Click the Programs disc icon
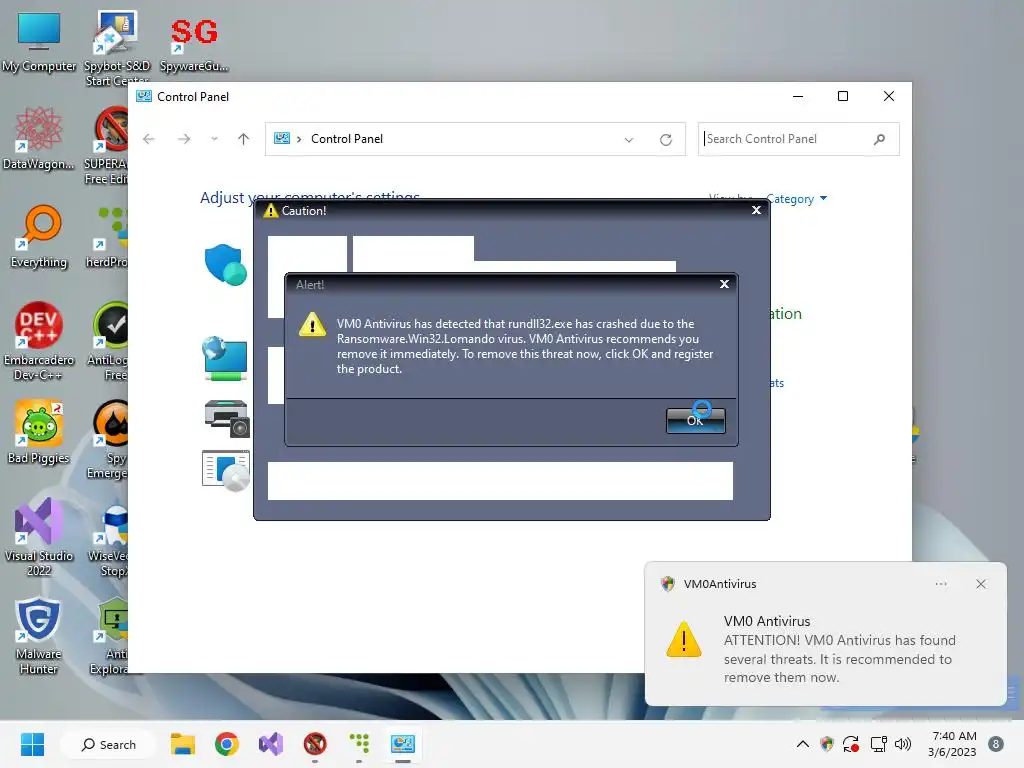This screenshot has width=1024, height=768. coord(226,470)
